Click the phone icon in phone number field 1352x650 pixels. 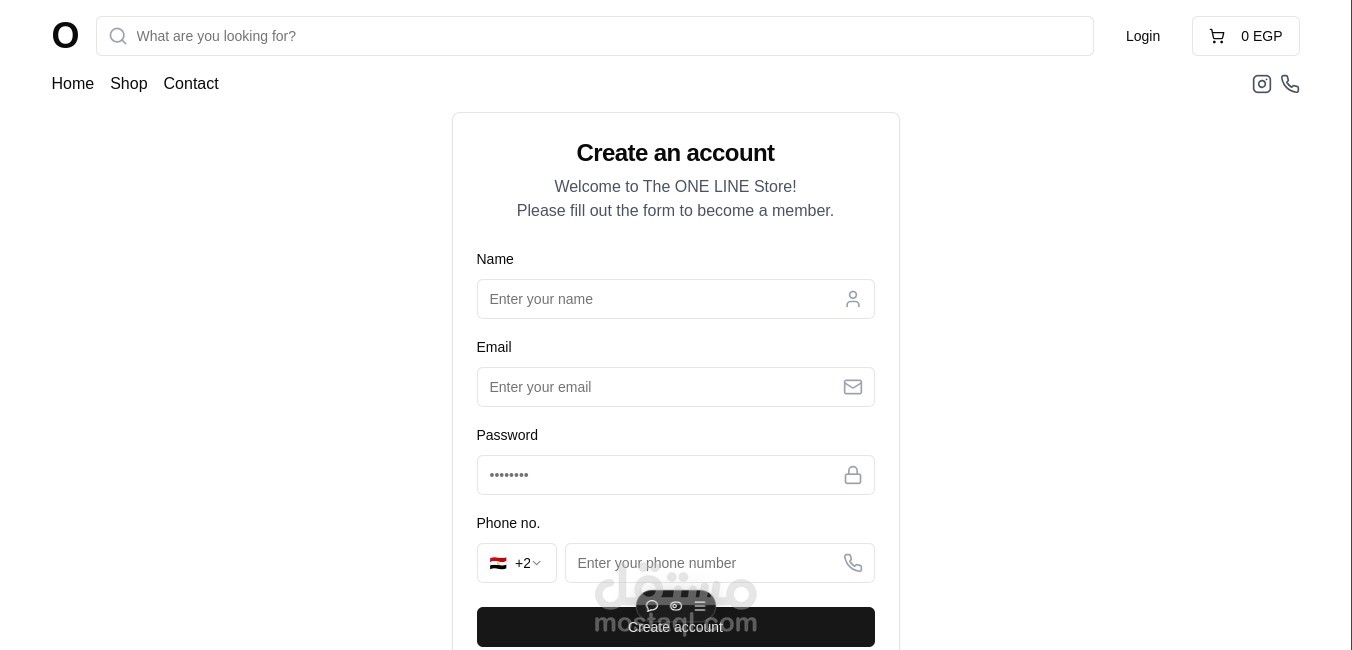coord(853,563)
